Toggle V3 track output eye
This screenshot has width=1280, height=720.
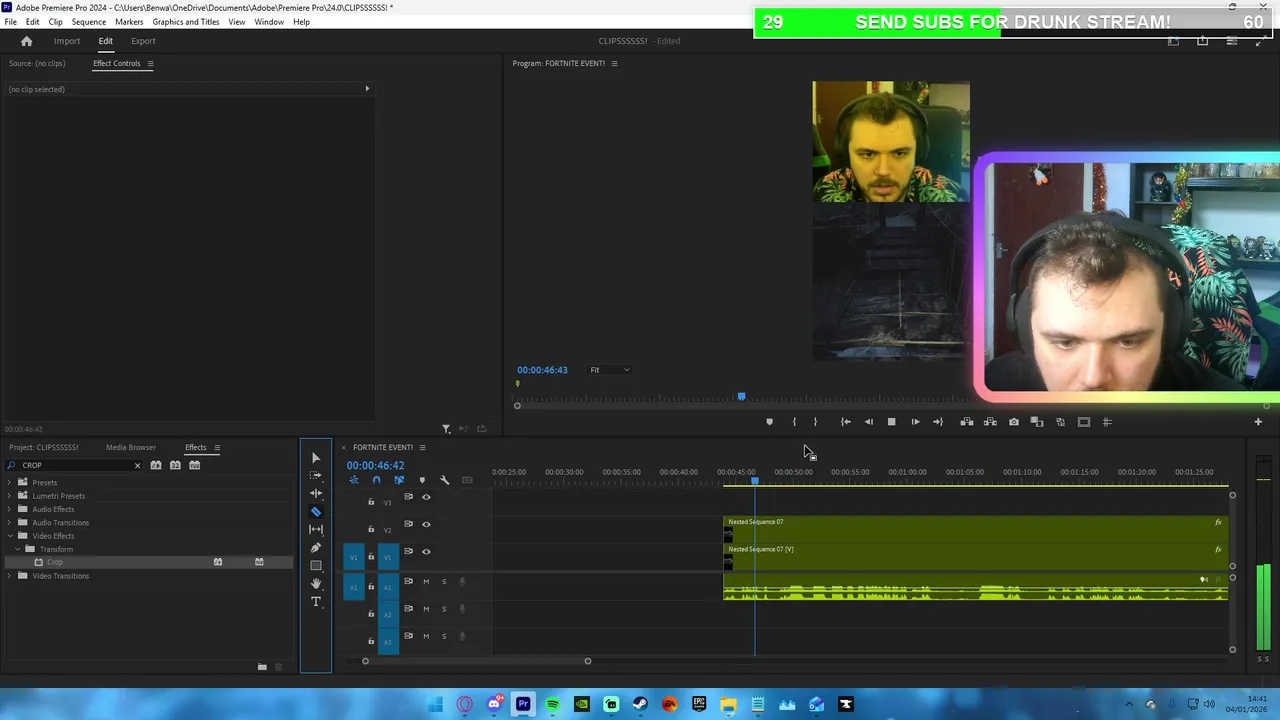click(426, 497)
